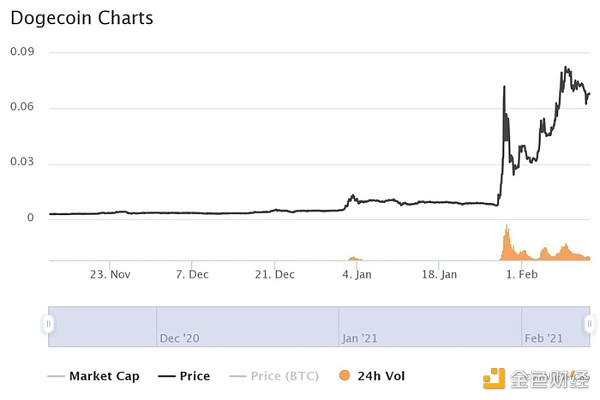Click the 金色财经 watermark text
The height and width of the screenshot is (400, 600).
(548, 378)
